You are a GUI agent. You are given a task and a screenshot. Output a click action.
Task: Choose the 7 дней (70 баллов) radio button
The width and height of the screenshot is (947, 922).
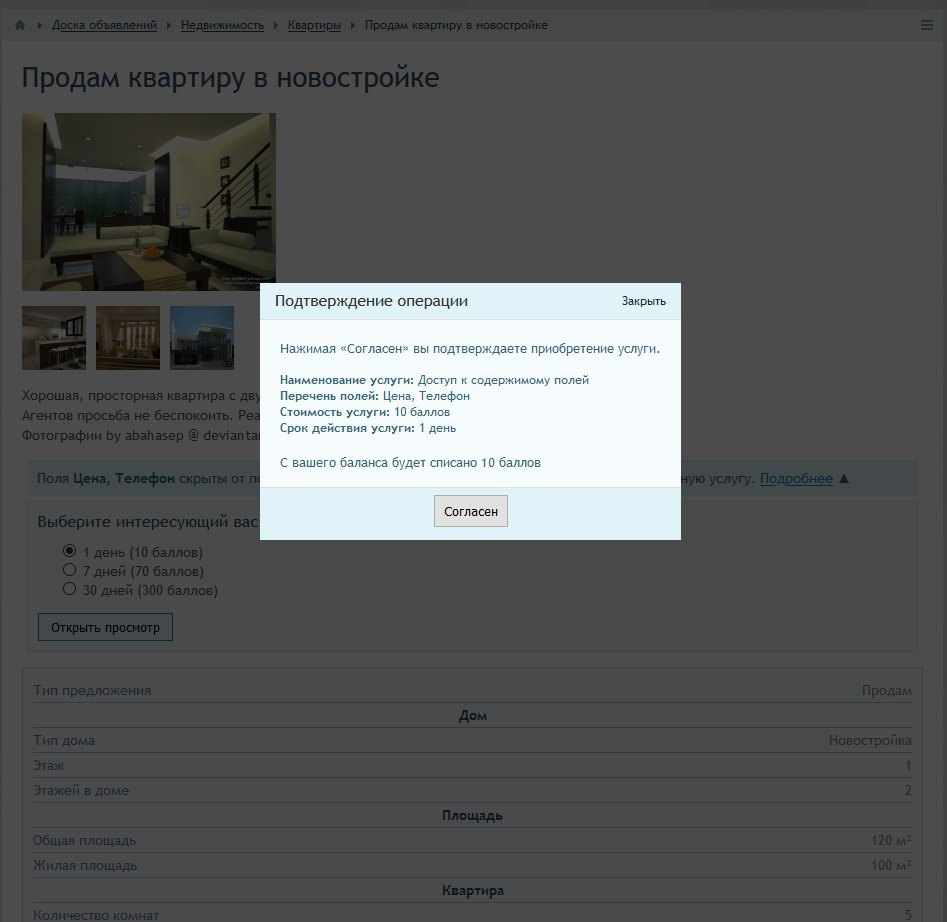click(70, 571)
